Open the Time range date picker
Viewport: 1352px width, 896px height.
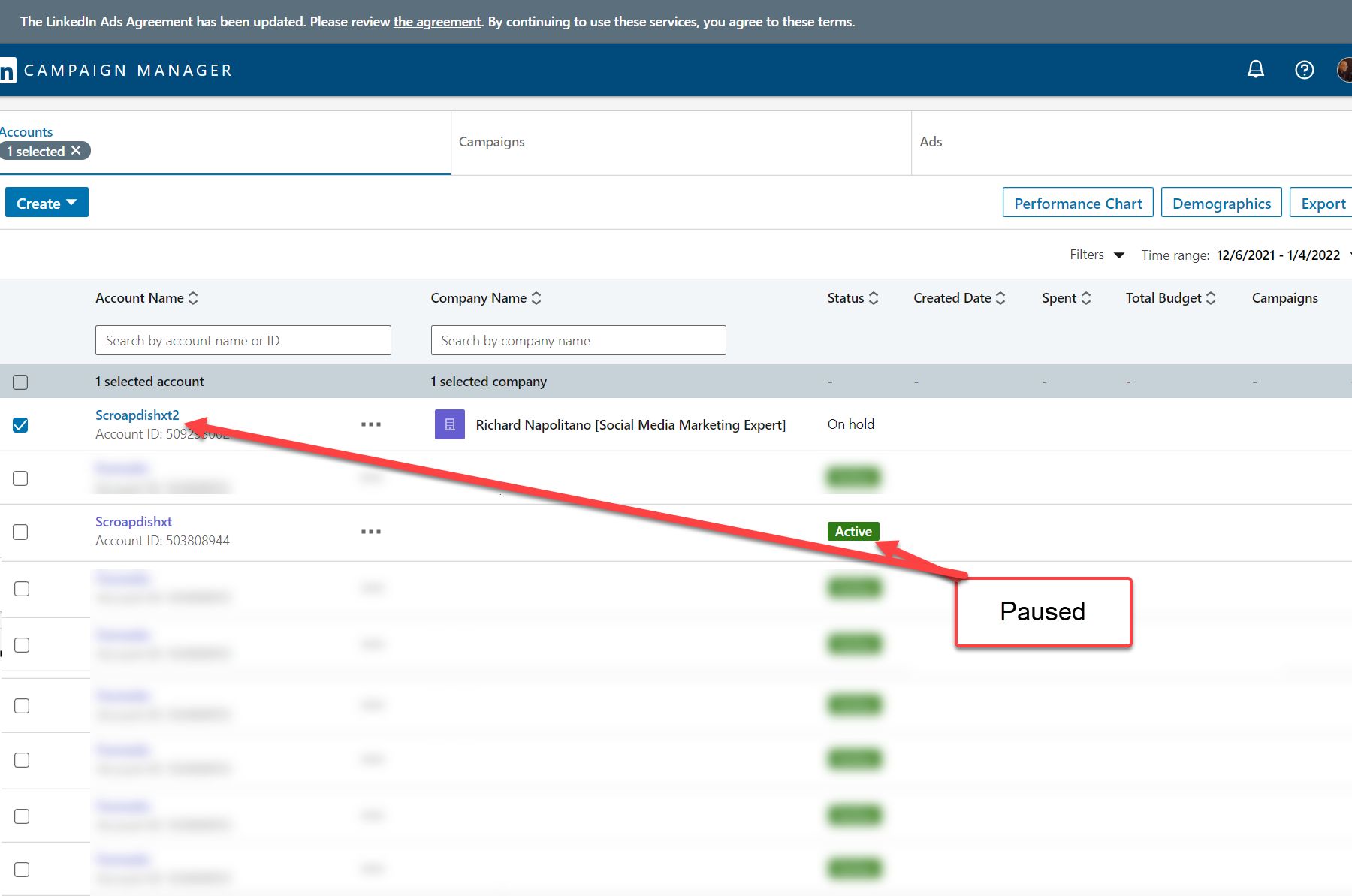[1278, 255]
